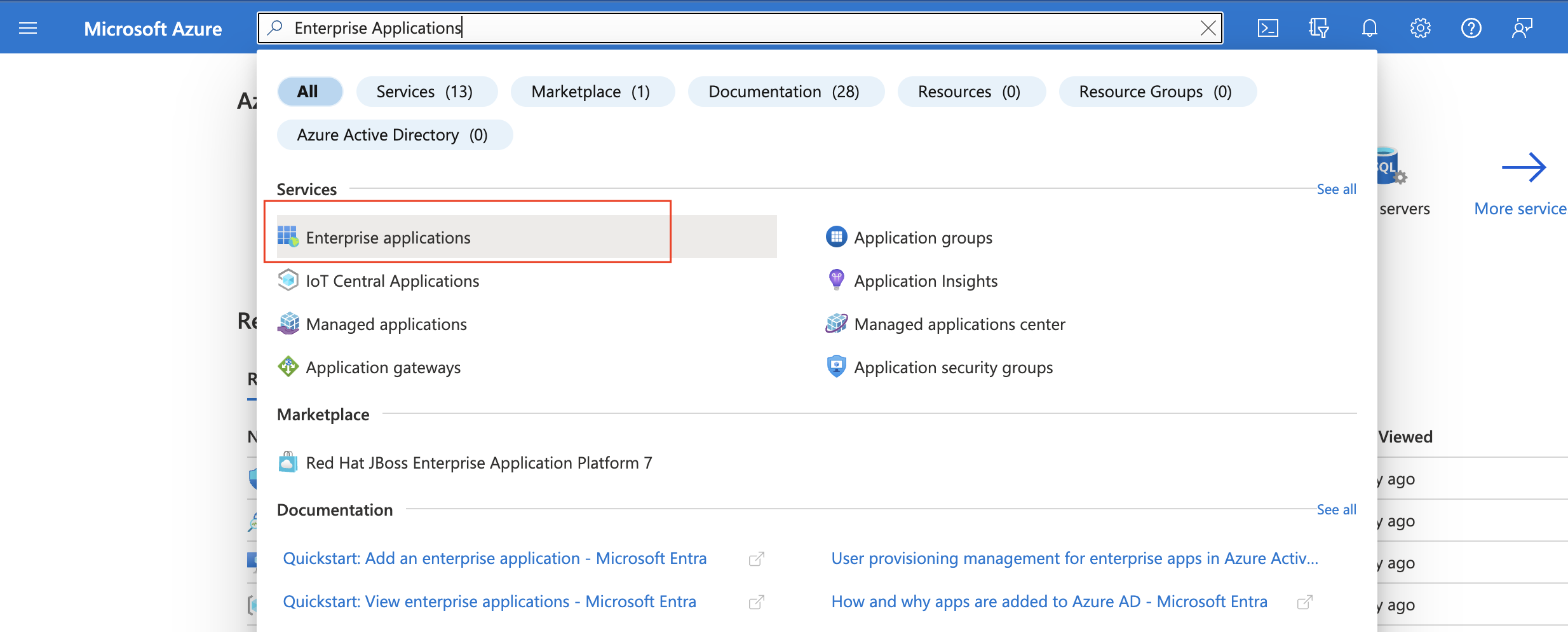
Task: Open the help question mark icon
Action: (x=1471, y=28)
